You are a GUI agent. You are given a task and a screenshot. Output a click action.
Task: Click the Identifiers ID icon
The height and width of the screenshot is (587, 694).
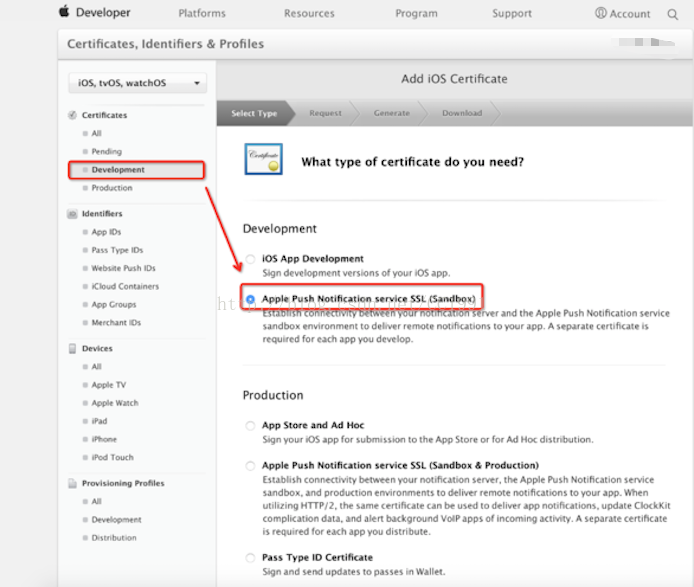(x=72, y=214)
